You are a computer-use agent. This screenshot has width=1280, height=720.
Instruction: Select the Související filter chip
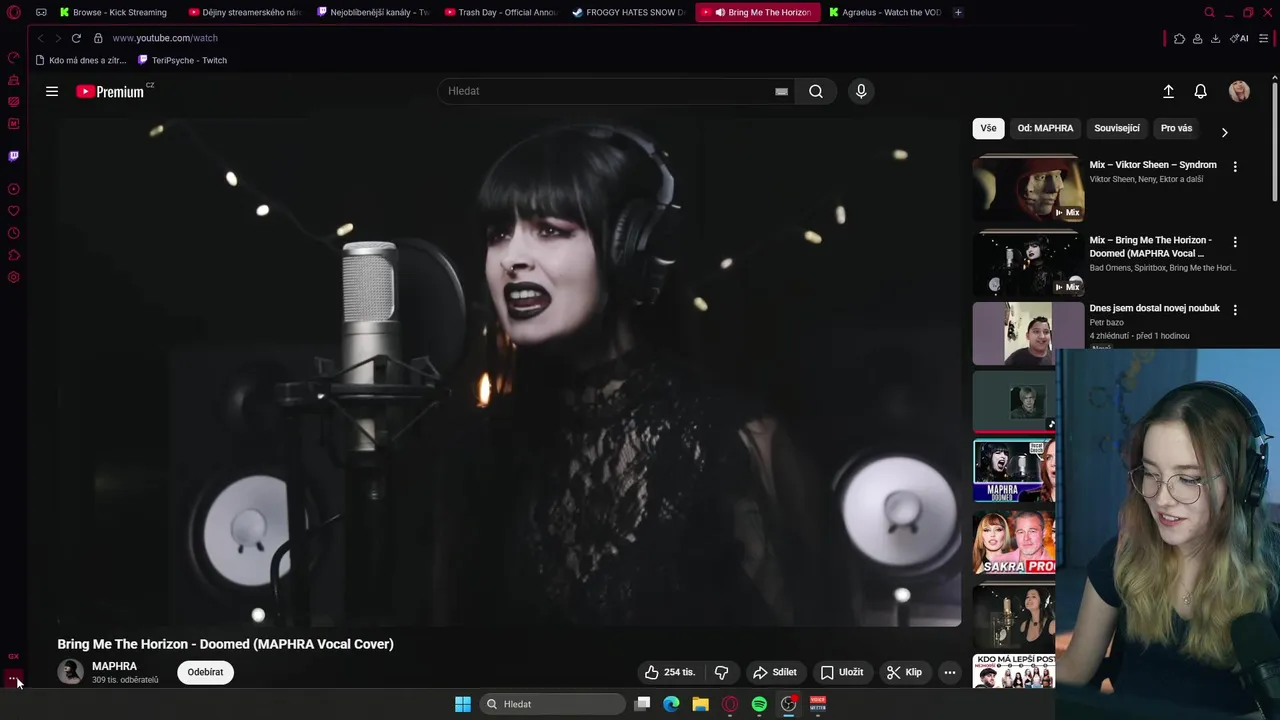click(x=1117, y=128)
